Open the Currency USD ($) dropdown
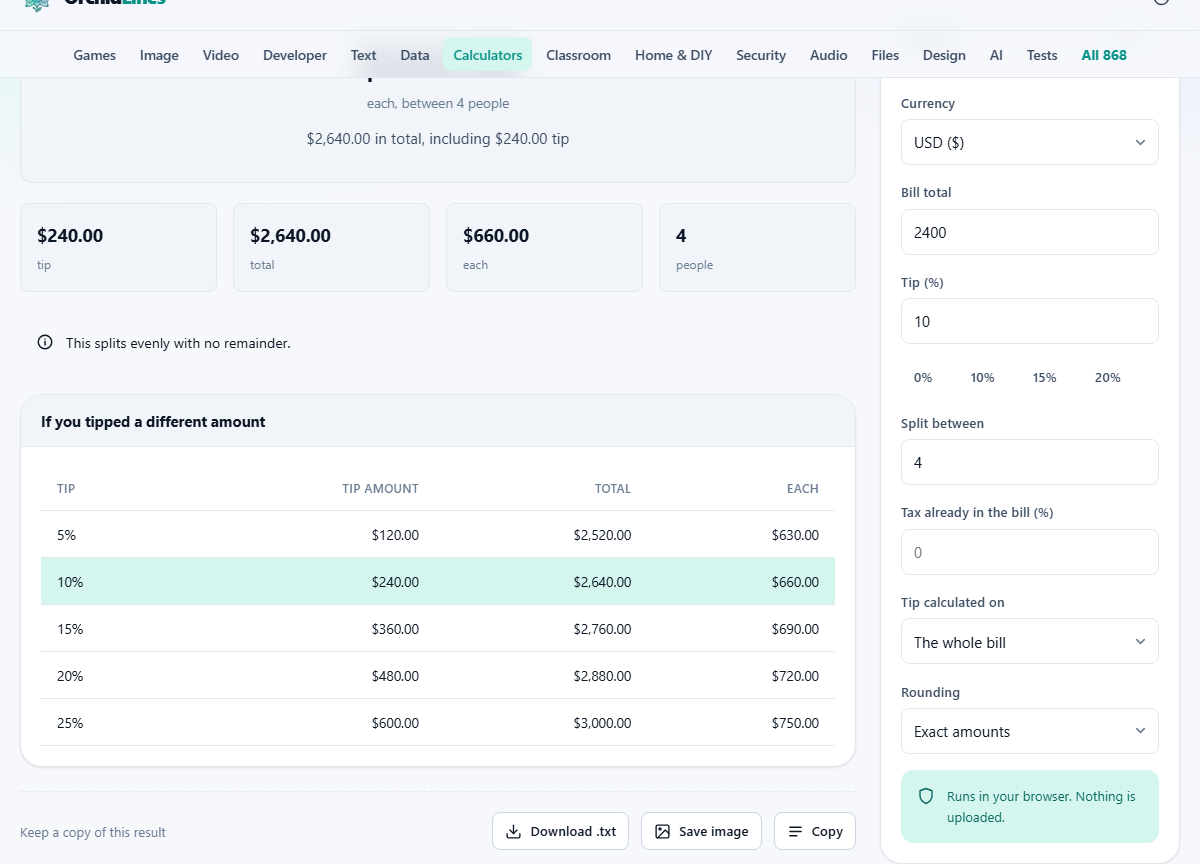 (1030, 143)
